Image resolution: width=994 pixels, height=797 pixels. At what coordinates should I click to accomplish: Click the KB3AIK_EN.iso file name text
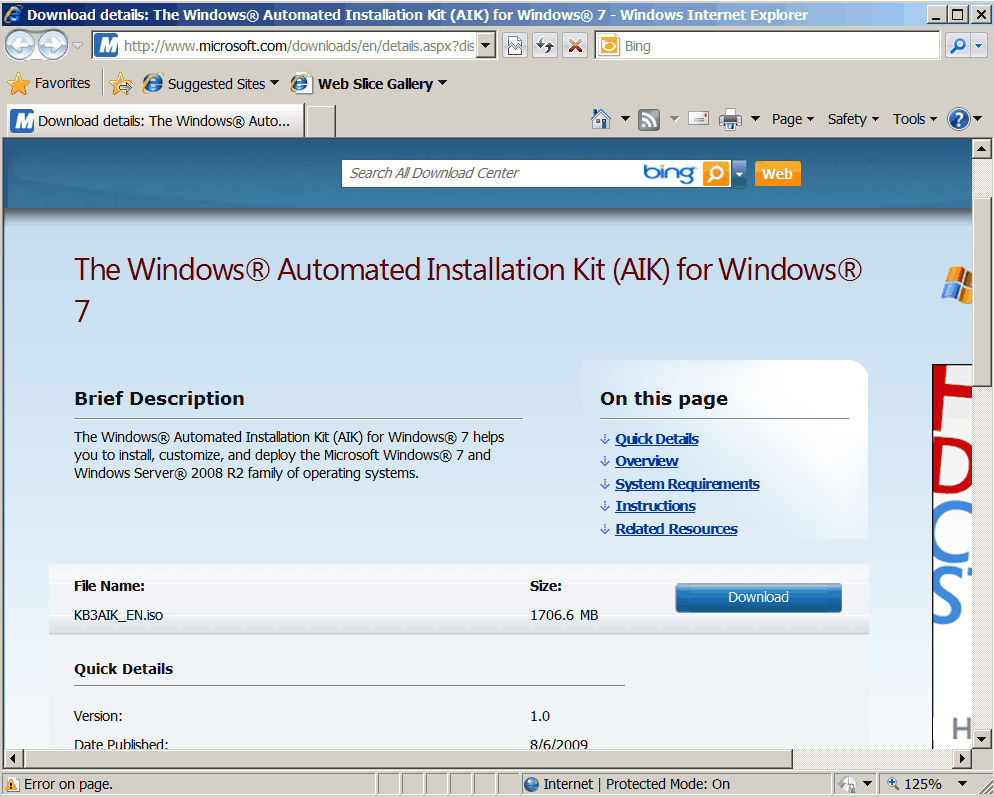119,615
